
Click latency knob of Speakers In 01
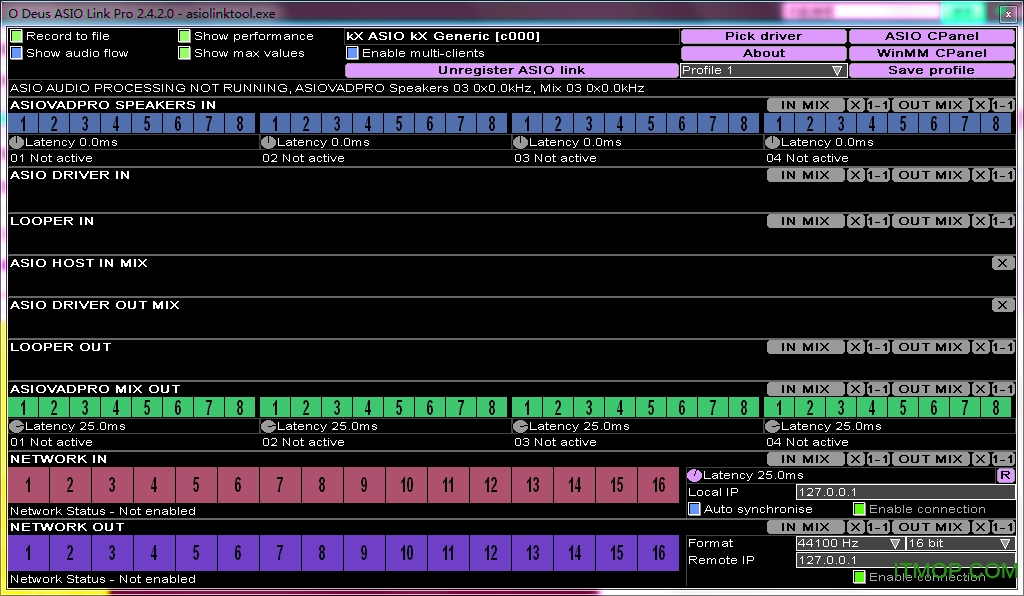tap(16, 142)
